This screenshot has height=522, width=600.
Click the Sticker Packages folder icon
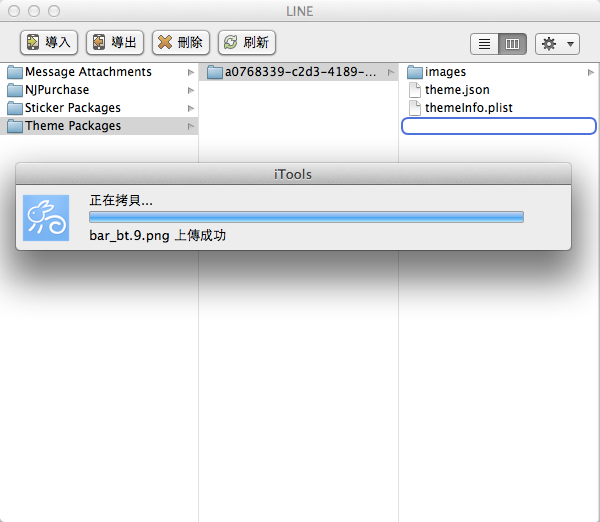click(x=15, y=108)
